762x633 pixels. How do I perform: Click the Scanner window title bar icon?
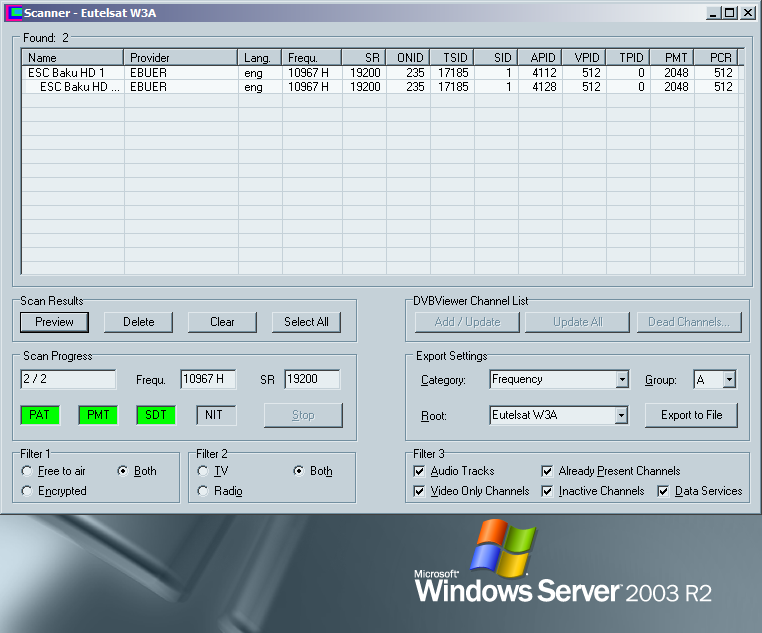(16, 13)
